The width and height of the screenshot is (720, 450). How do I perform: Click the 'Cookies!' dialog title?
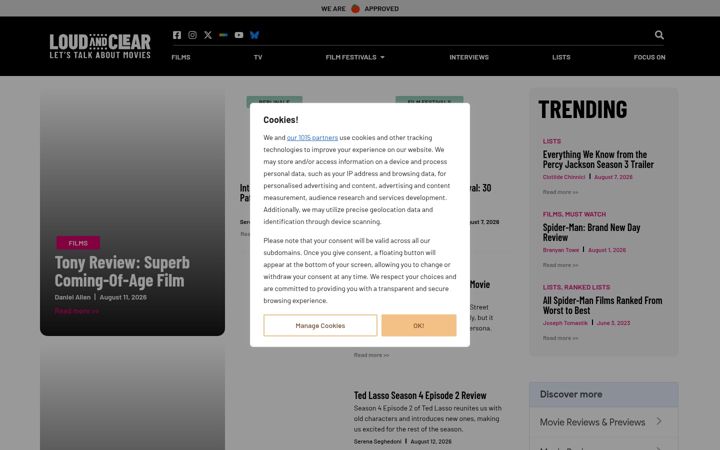click(281, 120)
